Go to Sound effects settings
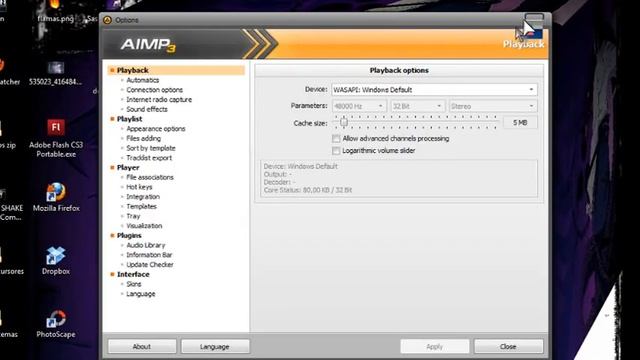 147,109
